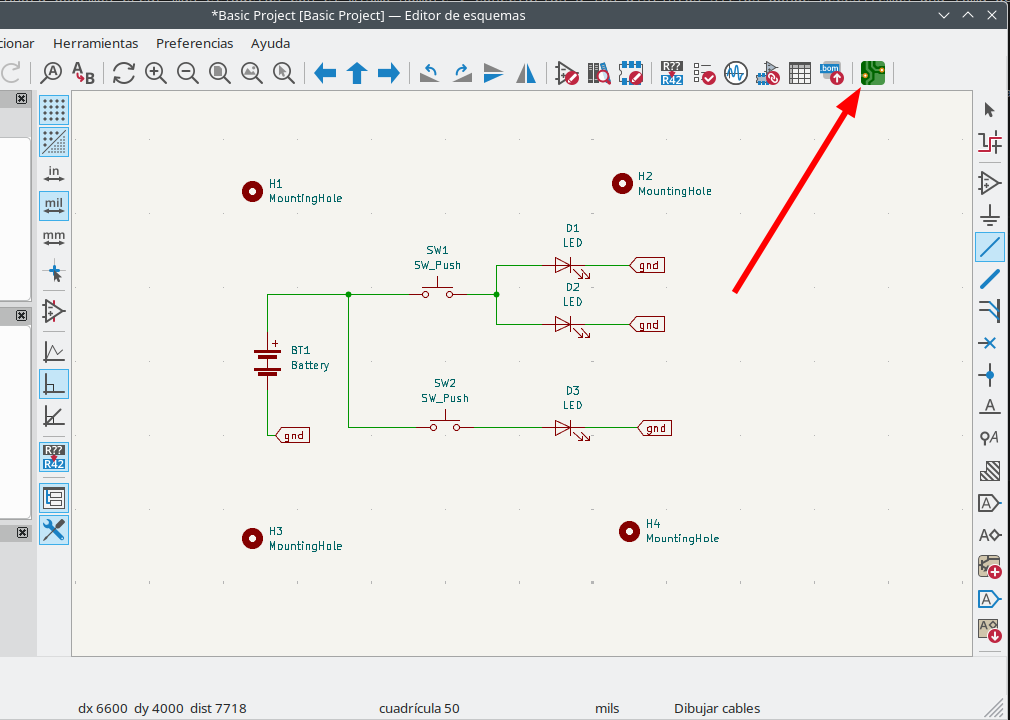The width and height of the screenshot is (1010, 720).
Task: Open the Ayuda menu
Action: pyautogui.click(x=270, y=43)
